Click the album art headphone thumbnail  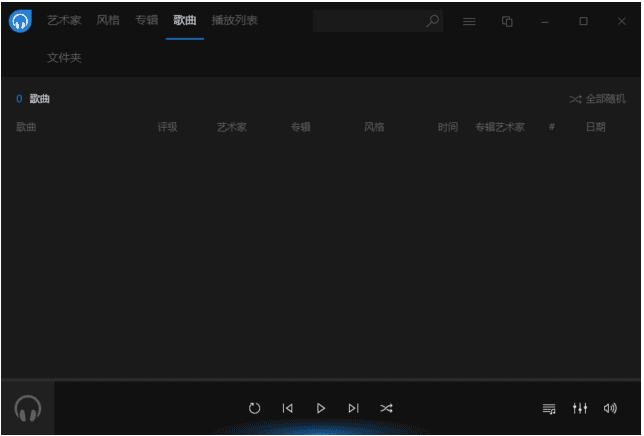tap(28, 408)
